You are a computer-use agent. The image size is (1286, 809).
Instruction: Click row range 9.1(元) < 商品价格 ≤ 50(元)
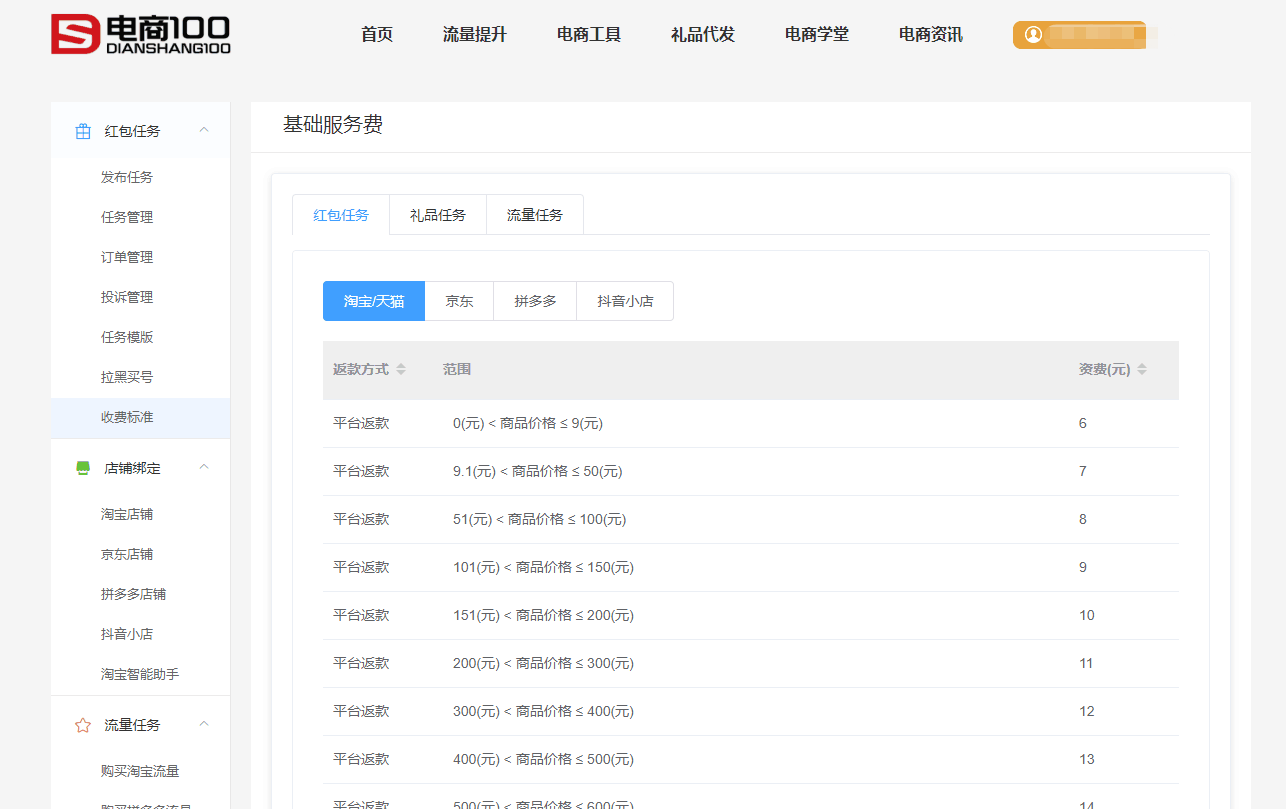(x=538, y=471)
